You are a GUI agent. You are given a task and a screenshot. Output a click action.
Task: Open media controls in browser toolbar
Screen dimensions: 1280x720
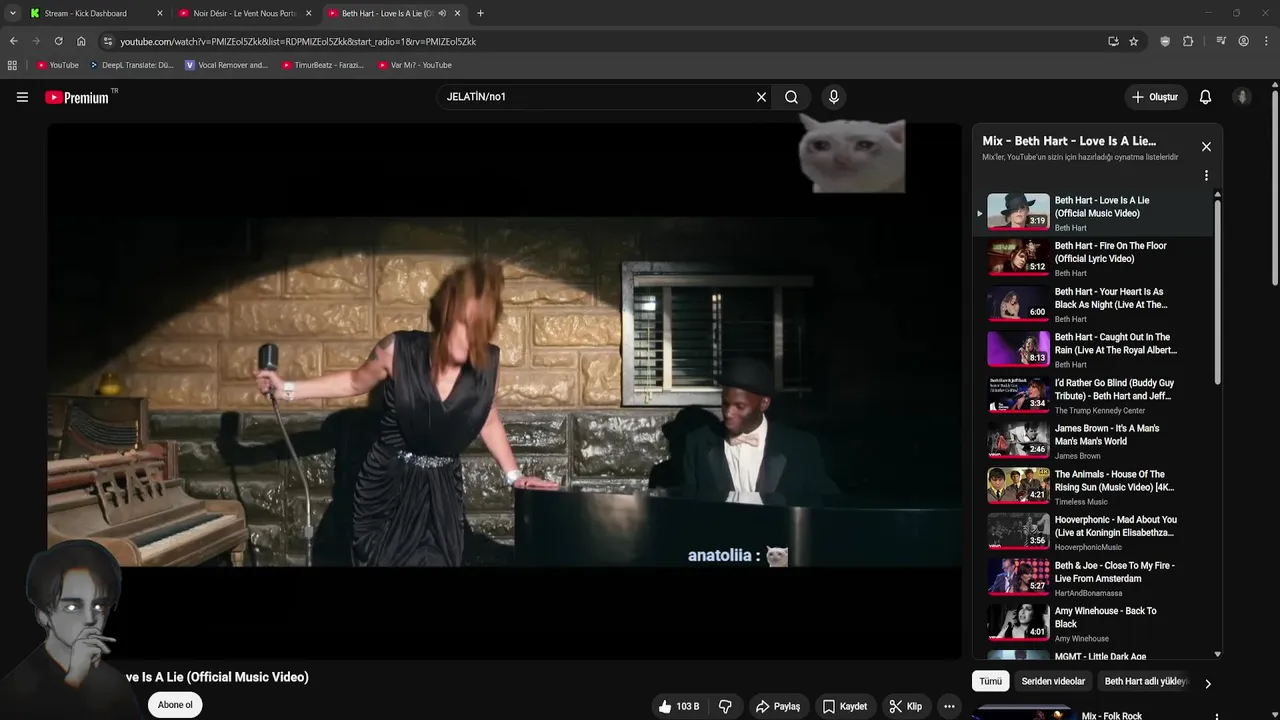(1221, 41)
